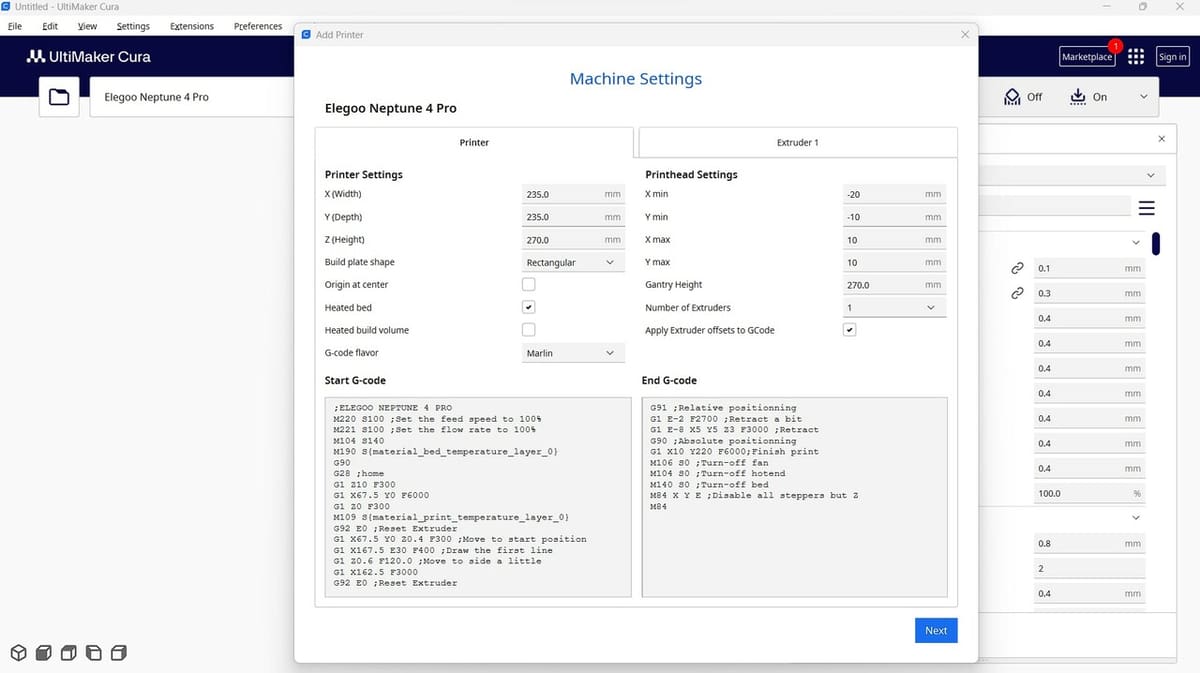Click the 0.3 mm value field
This screenshot has width=1200, height=673.
click(1089, 294)
